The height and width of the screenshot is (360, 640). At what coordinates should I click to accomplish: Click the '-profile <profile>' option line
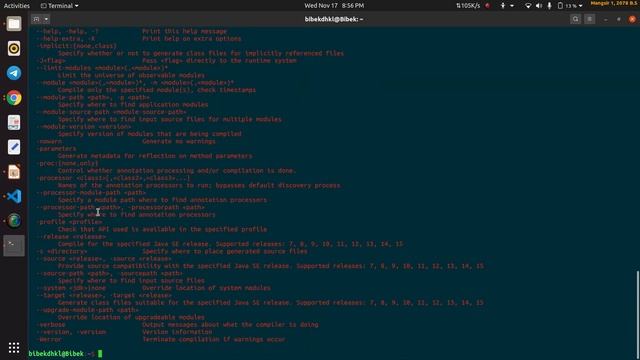[70, 222]
